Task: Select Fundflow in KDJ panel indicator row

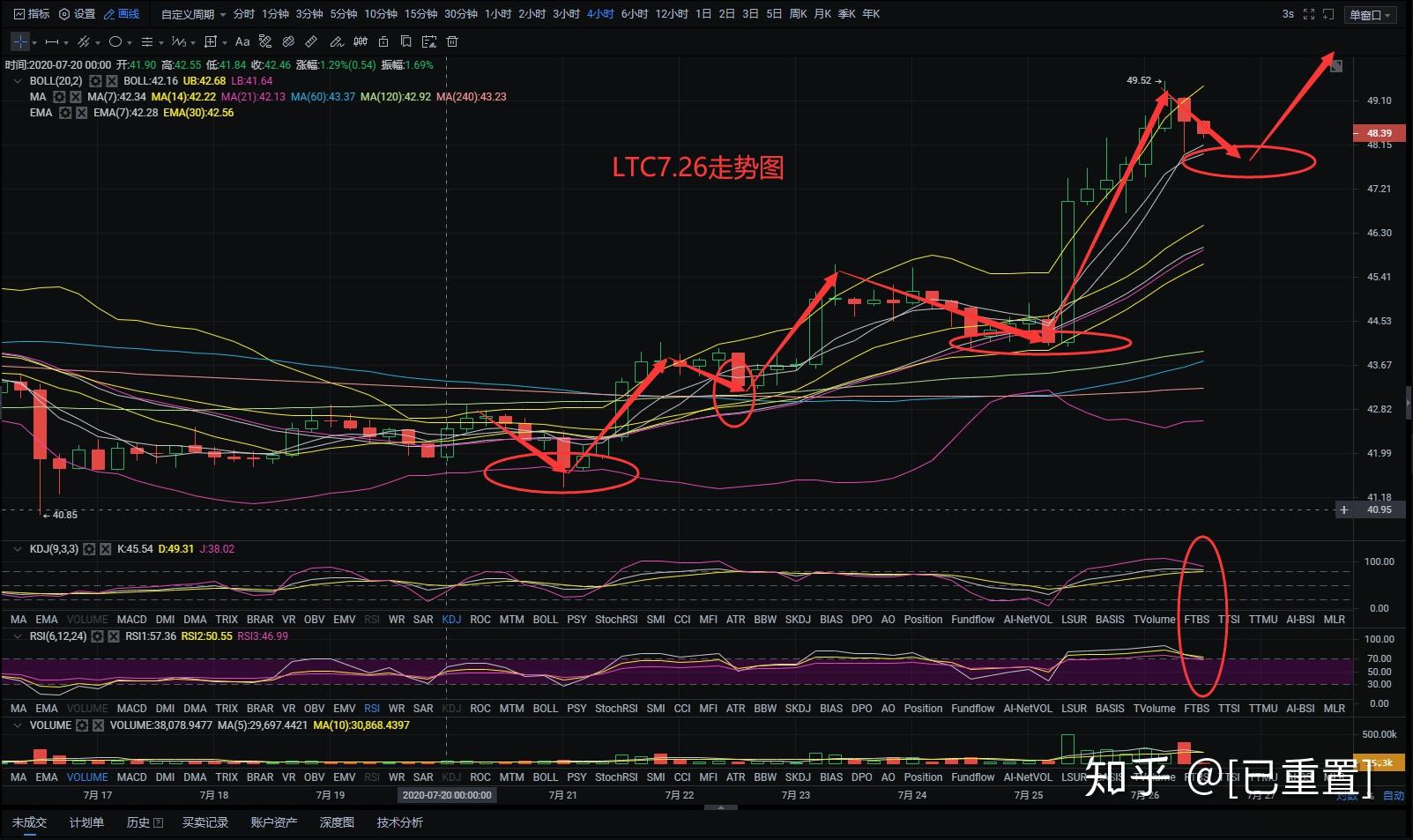Action: tap(973, 620)
